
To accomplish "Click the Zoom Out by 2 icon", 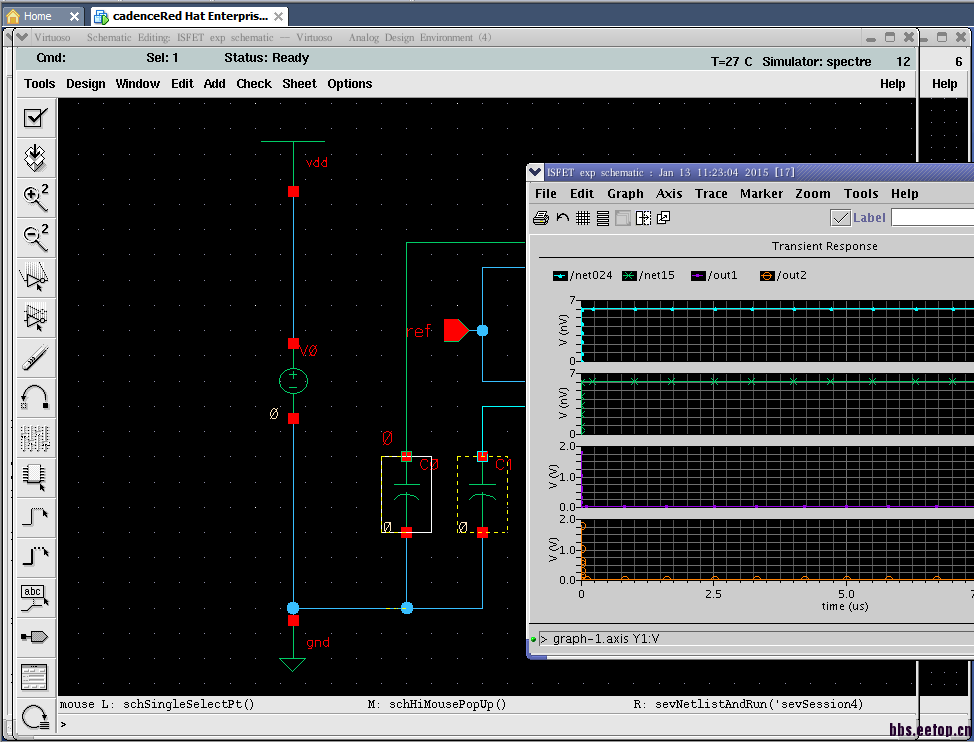I will pos(36,237).
